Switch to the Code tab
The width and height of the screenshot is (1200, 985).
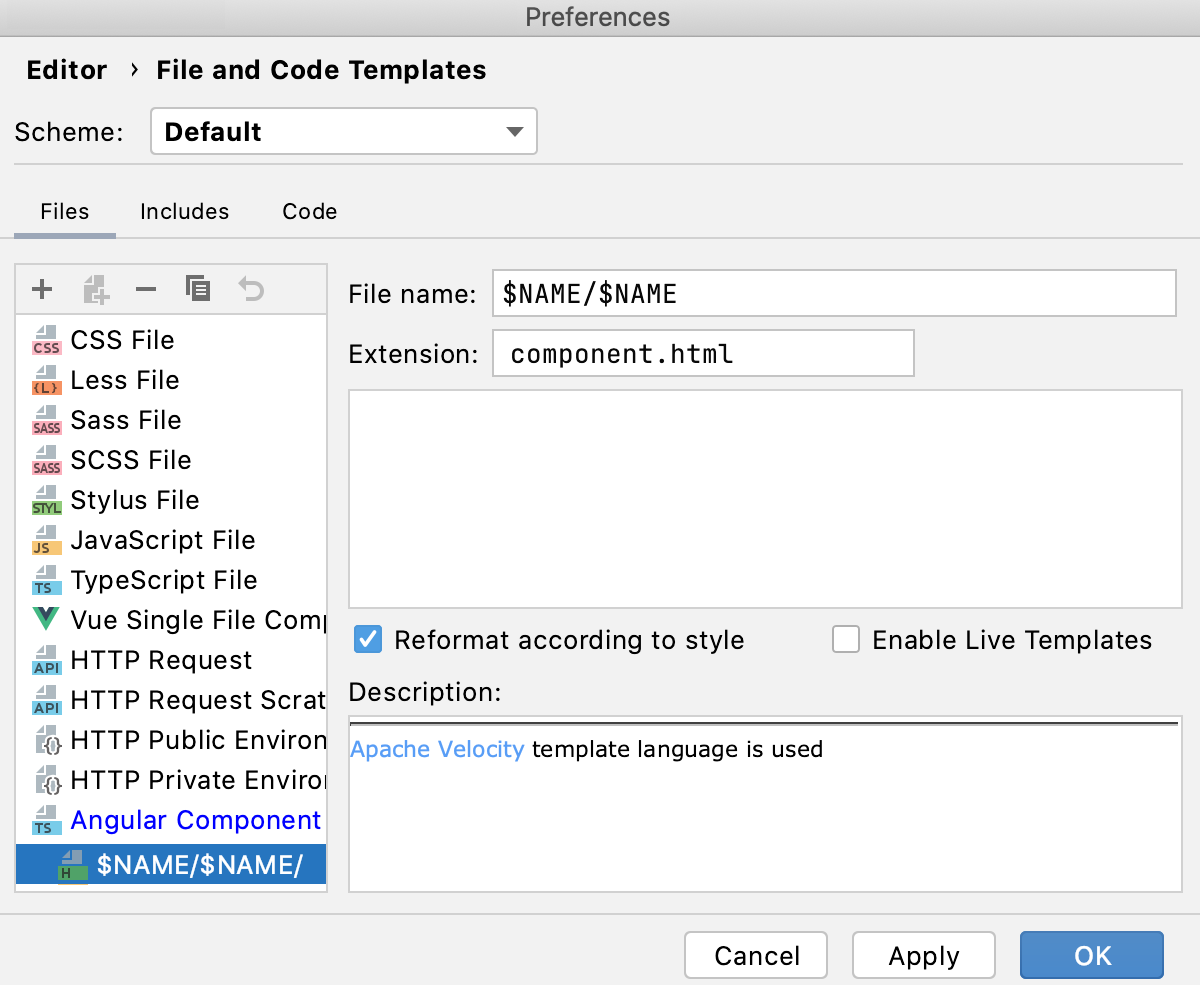click(x=310, y=211)
